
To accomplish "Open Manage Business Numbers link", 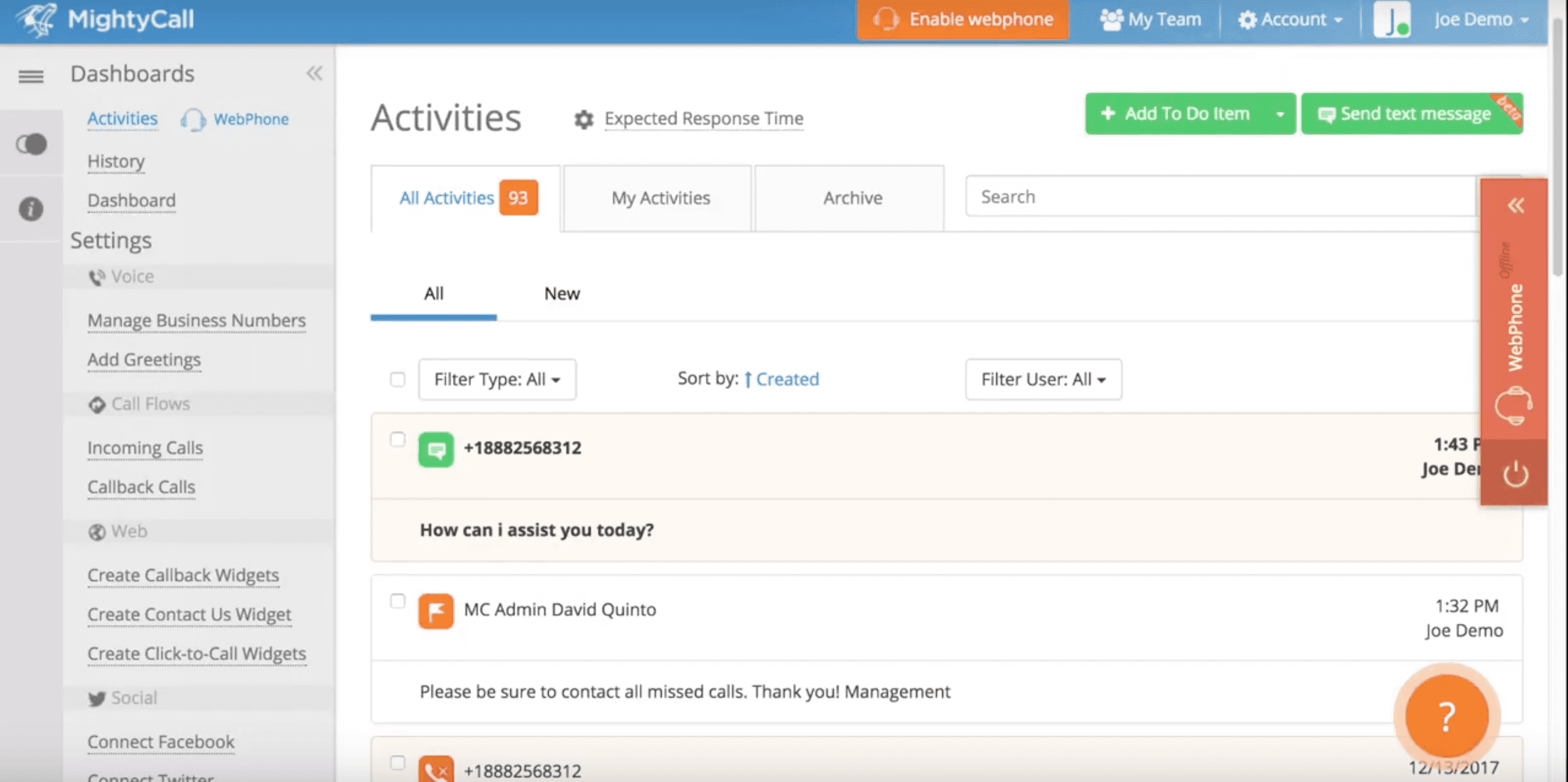I will tap(196, 320).
